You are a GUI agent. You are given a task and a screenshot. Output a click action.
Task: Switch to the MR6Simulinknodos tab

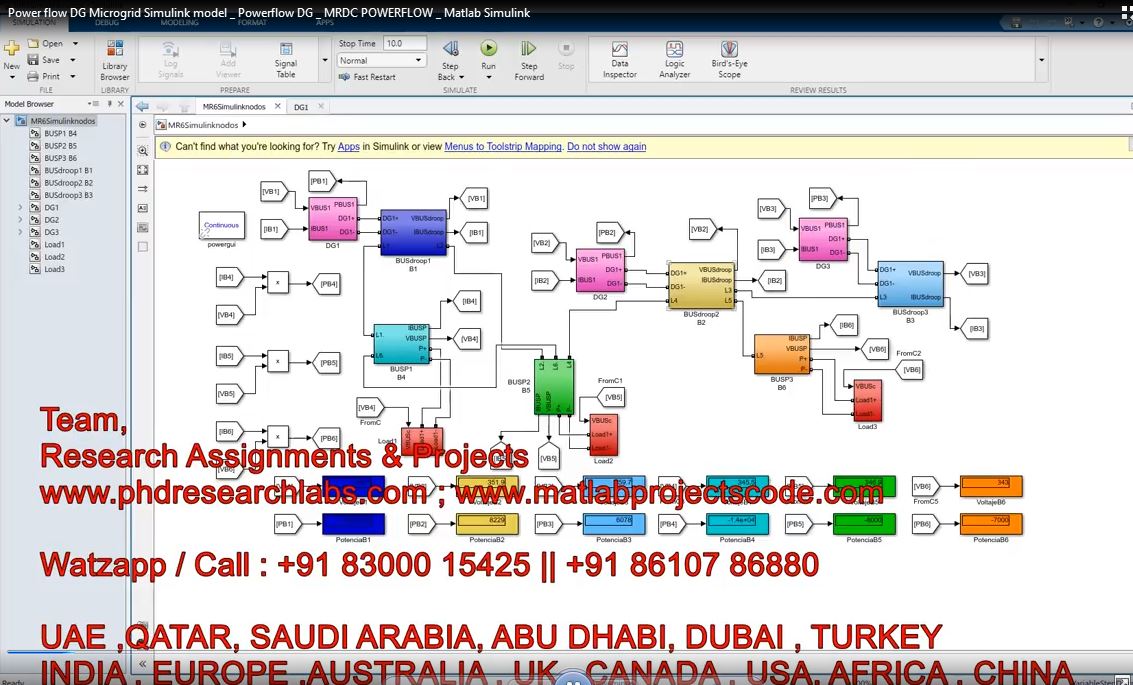pos(233,106)
